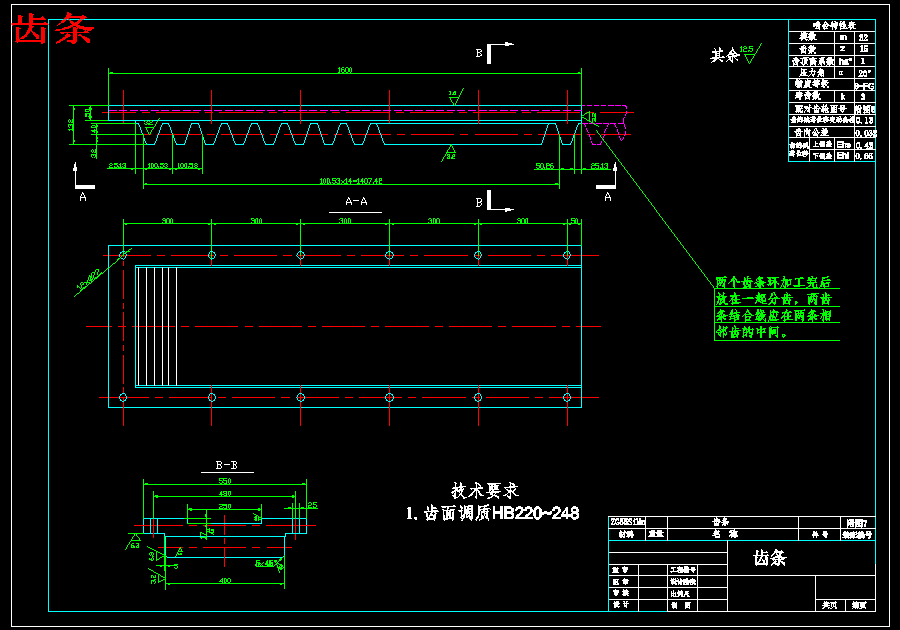
Task: Select the 齿向公差 row label
Action: 812,133
